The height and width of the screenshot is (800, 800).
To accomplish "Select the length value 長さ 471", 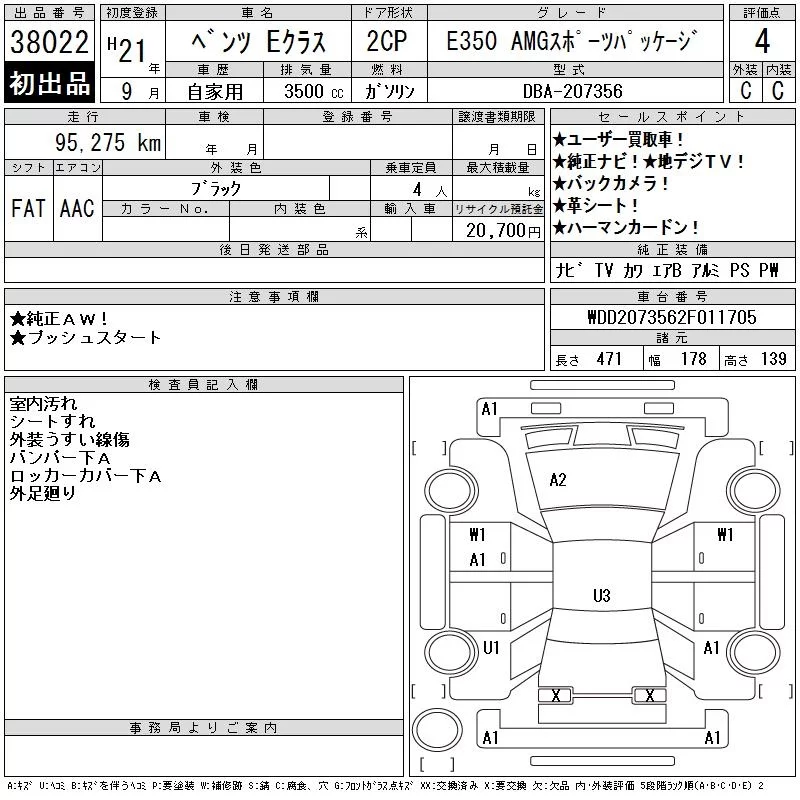I will (588, 359).
